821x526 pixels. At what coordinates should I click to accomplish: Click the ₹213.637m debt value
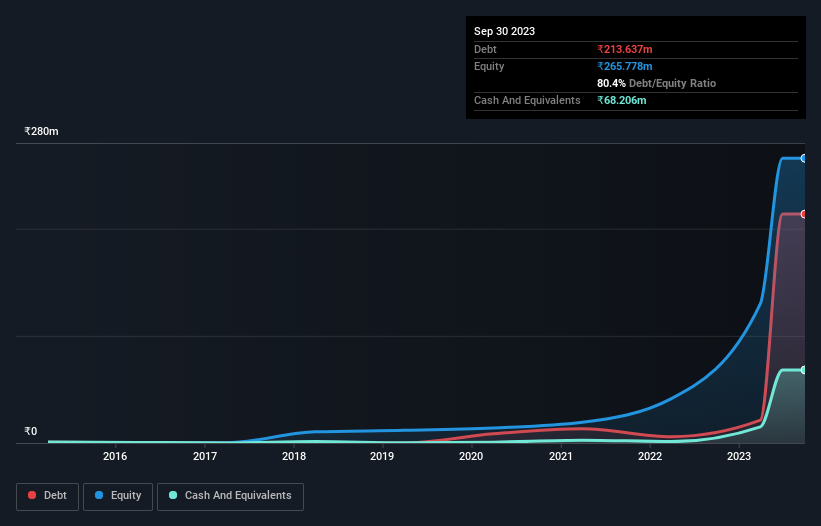tap(625, 49)
